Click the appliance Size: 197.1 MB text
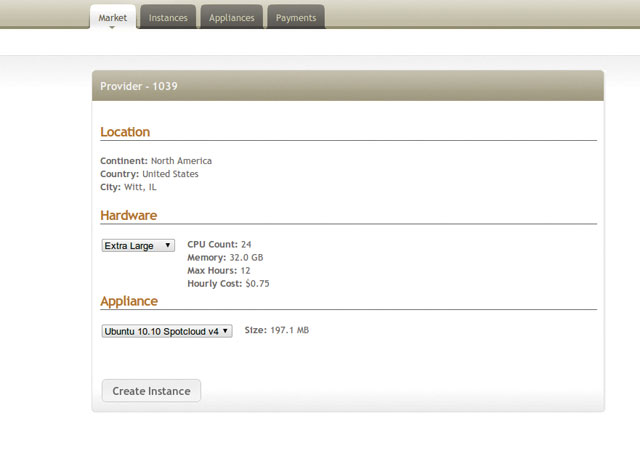The image size is (640, 453). point(277,330)
